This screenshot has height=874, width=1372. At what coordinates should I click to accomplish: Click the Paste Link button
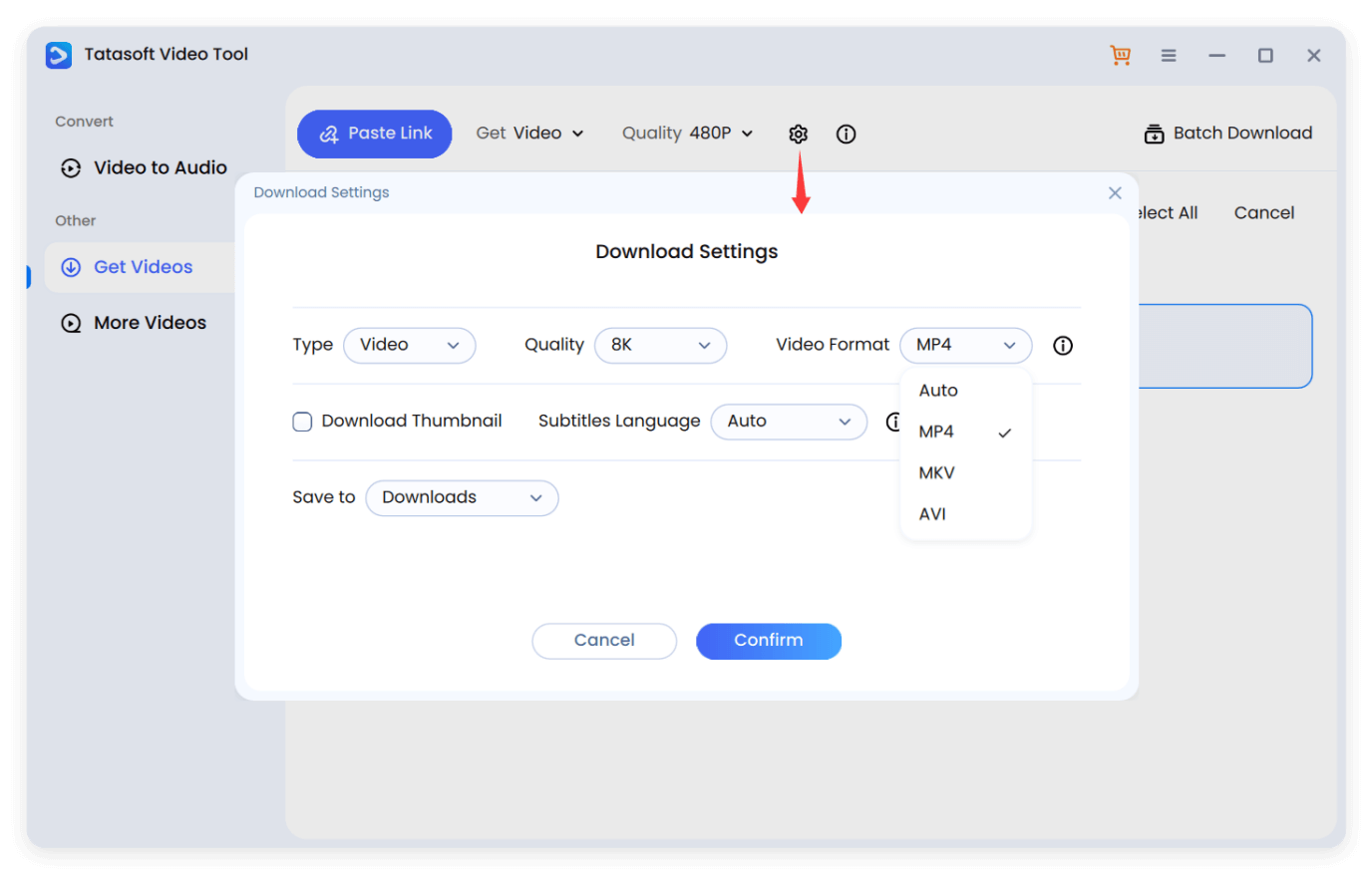pos(374,133)
